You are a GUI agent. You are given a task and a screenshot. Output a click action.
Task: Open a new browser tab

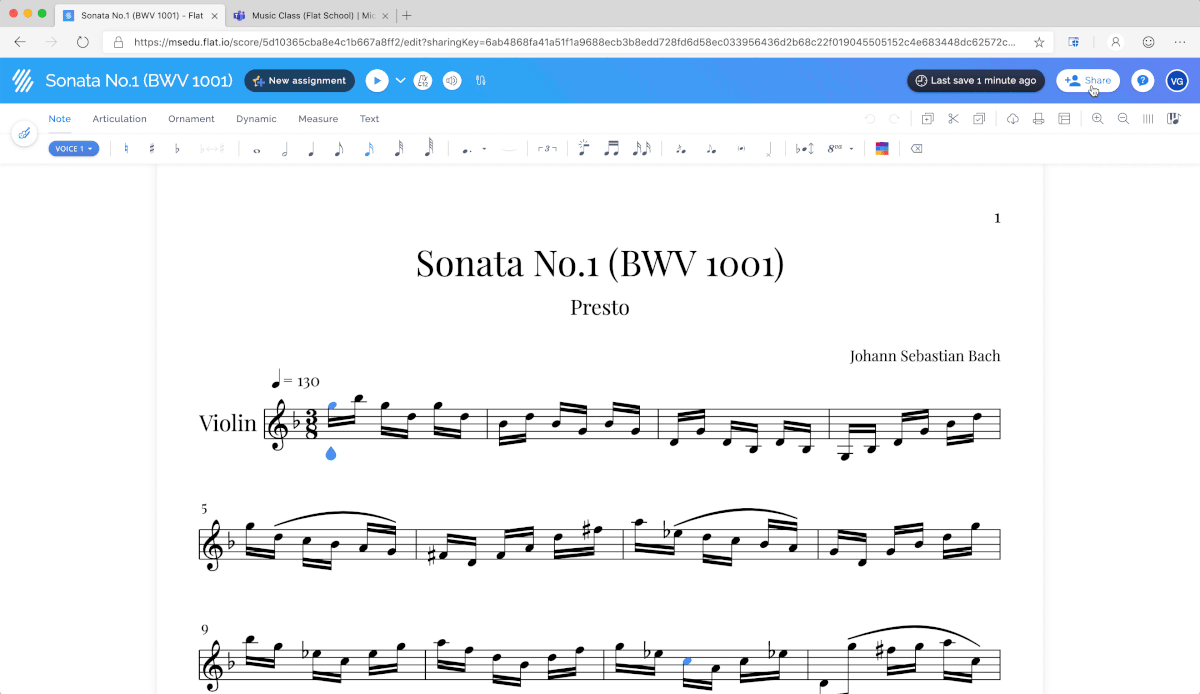[407, 16]
